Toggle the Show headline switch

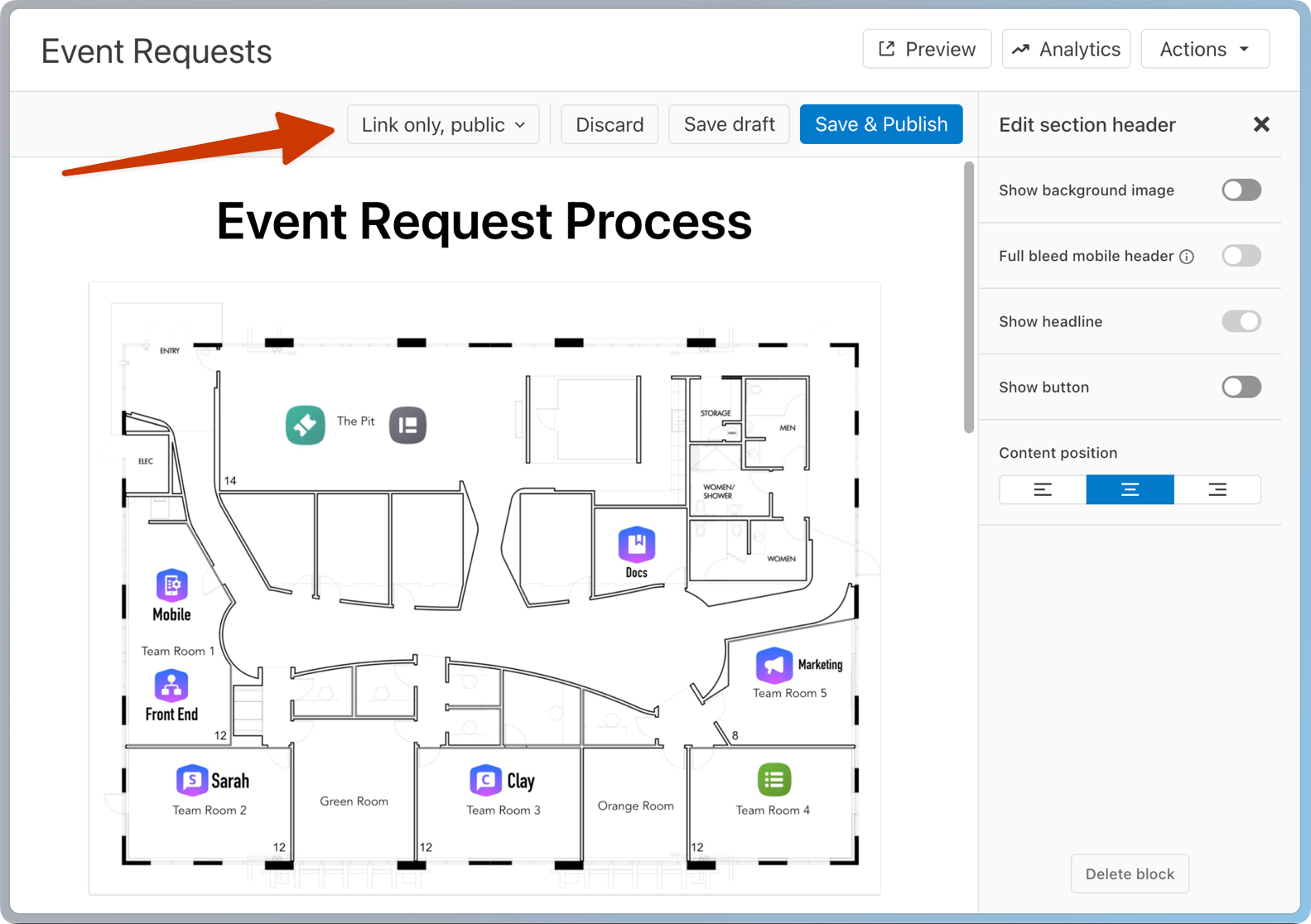[x=1241, y=321]
